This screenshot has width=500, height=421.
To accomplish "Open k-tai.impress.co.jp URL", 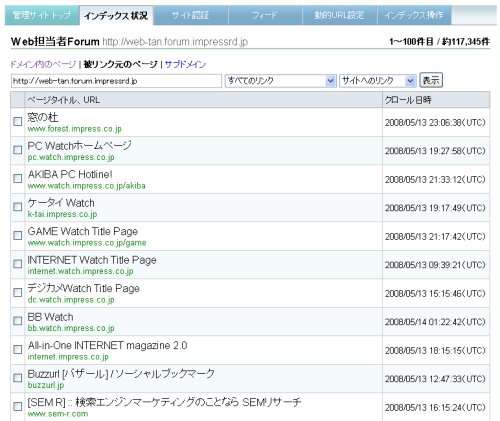I will coord(62,214).
